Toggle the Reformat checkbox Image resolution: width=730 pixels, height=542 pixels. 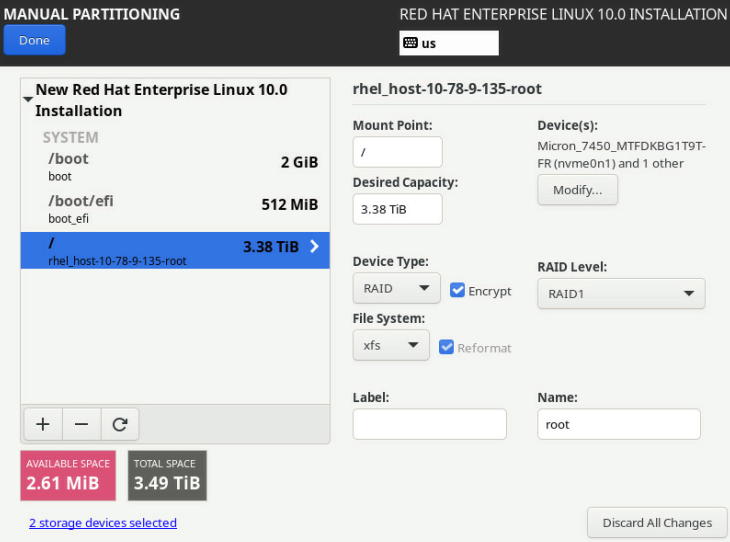(x=446, y=347)
